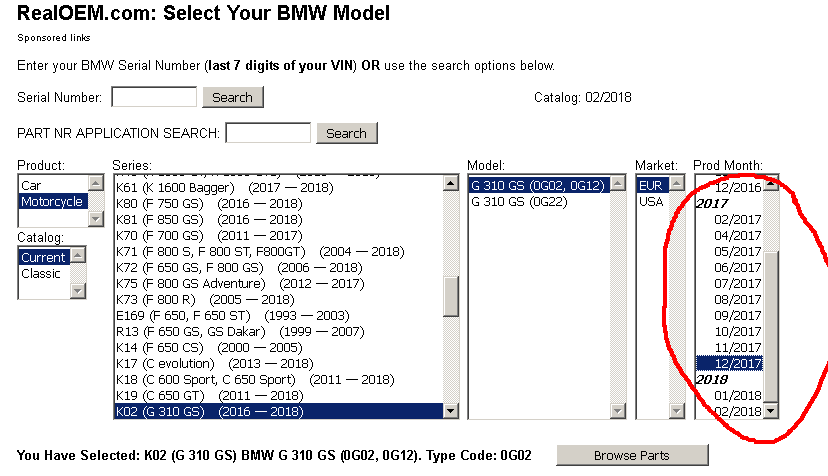The height and width of the screenshot is (476, 828).
Task: Select K72 (F 650 GS, F 800 GS) series
Action: pyautogui.click(x=279, y=267)
